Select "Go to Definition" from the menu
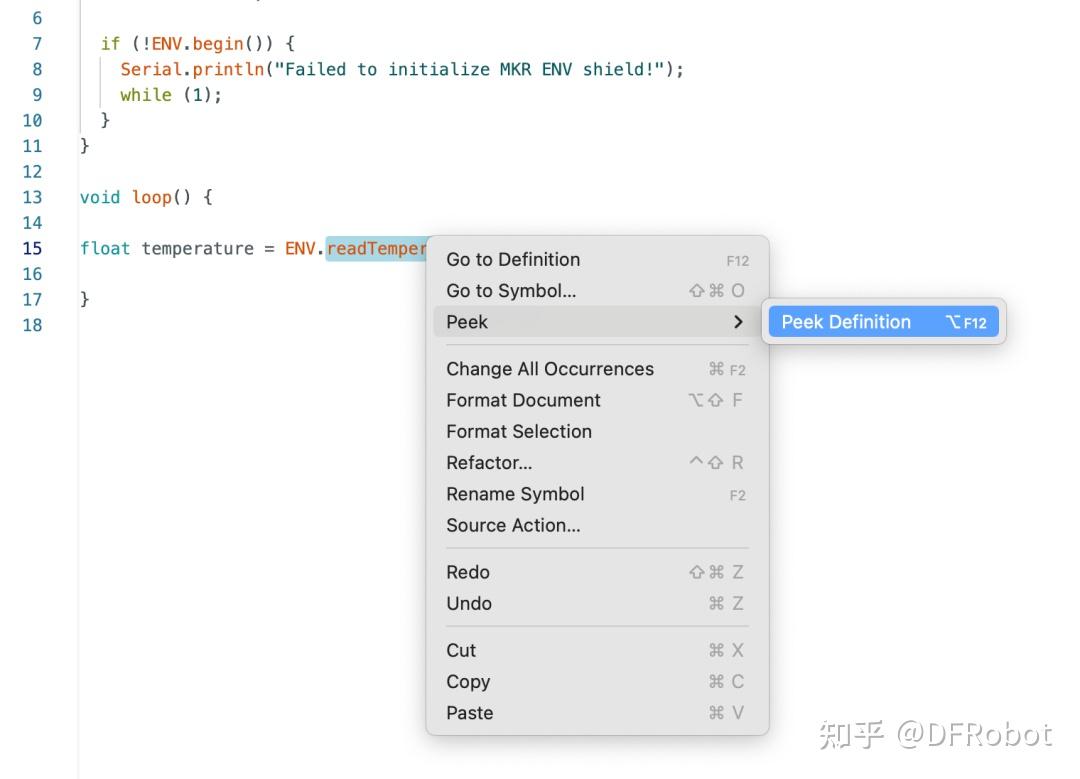Screen dimensions: 1080x779 click(x=512, y=259)
